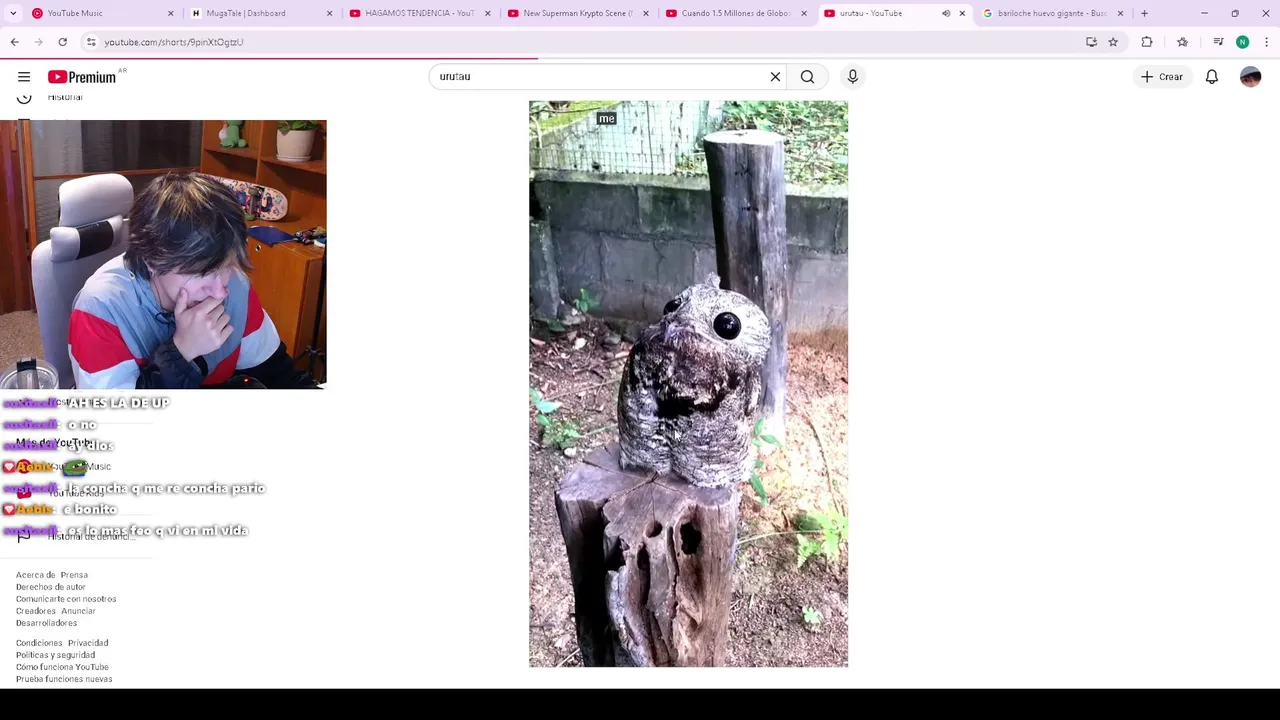The height and width of the screenshot is (720, 1280).
Task: Install or cast icon in the address bar
Action: coord(1091,42)
